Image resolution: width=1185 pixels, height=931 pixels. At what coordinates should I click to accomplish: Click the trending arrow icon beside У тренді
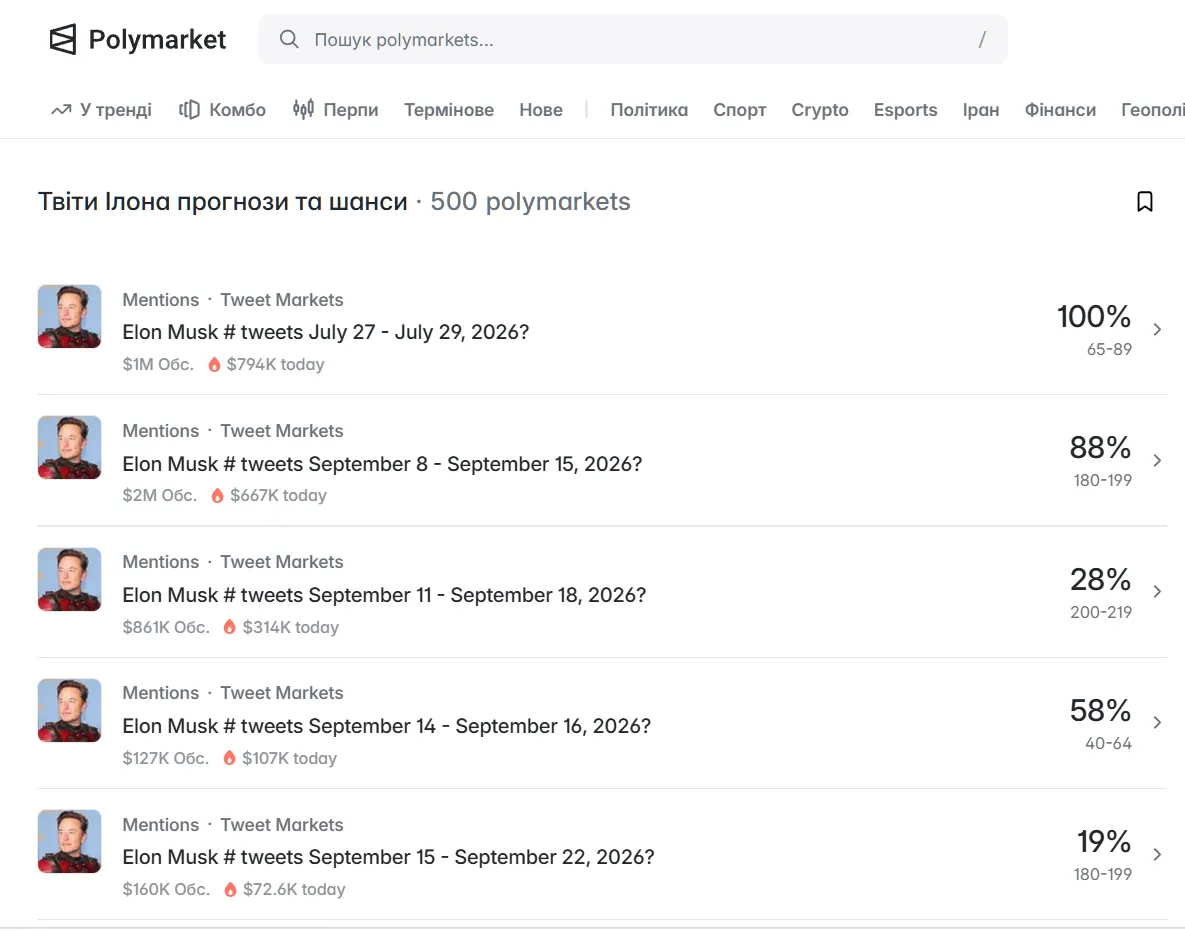61,110
